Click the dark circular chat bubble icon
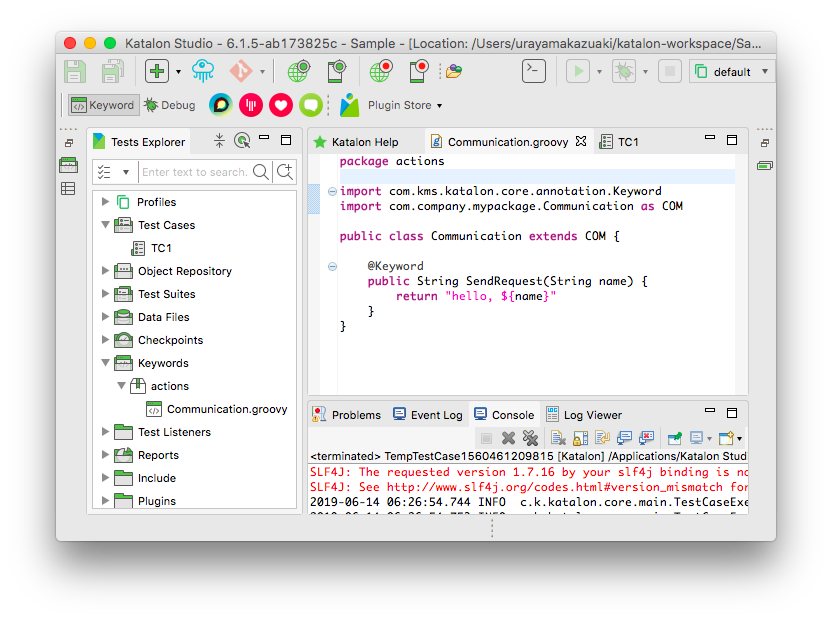 (221, 105)
